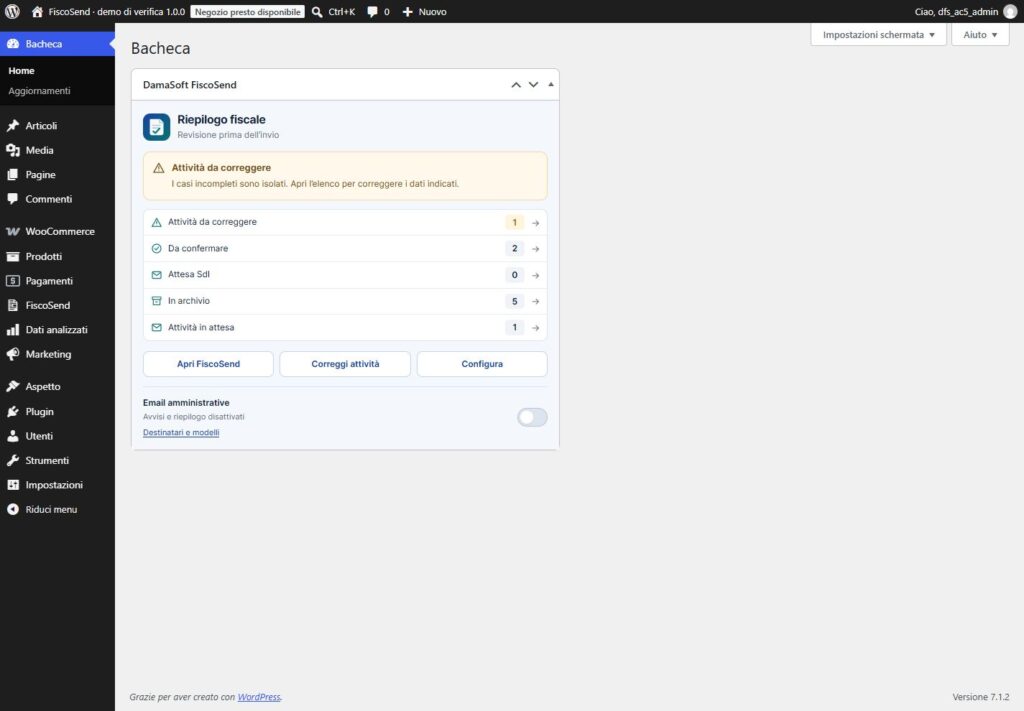
Task: Click the Aspetto paintbrush icon
Action: [x=12, y=387]
